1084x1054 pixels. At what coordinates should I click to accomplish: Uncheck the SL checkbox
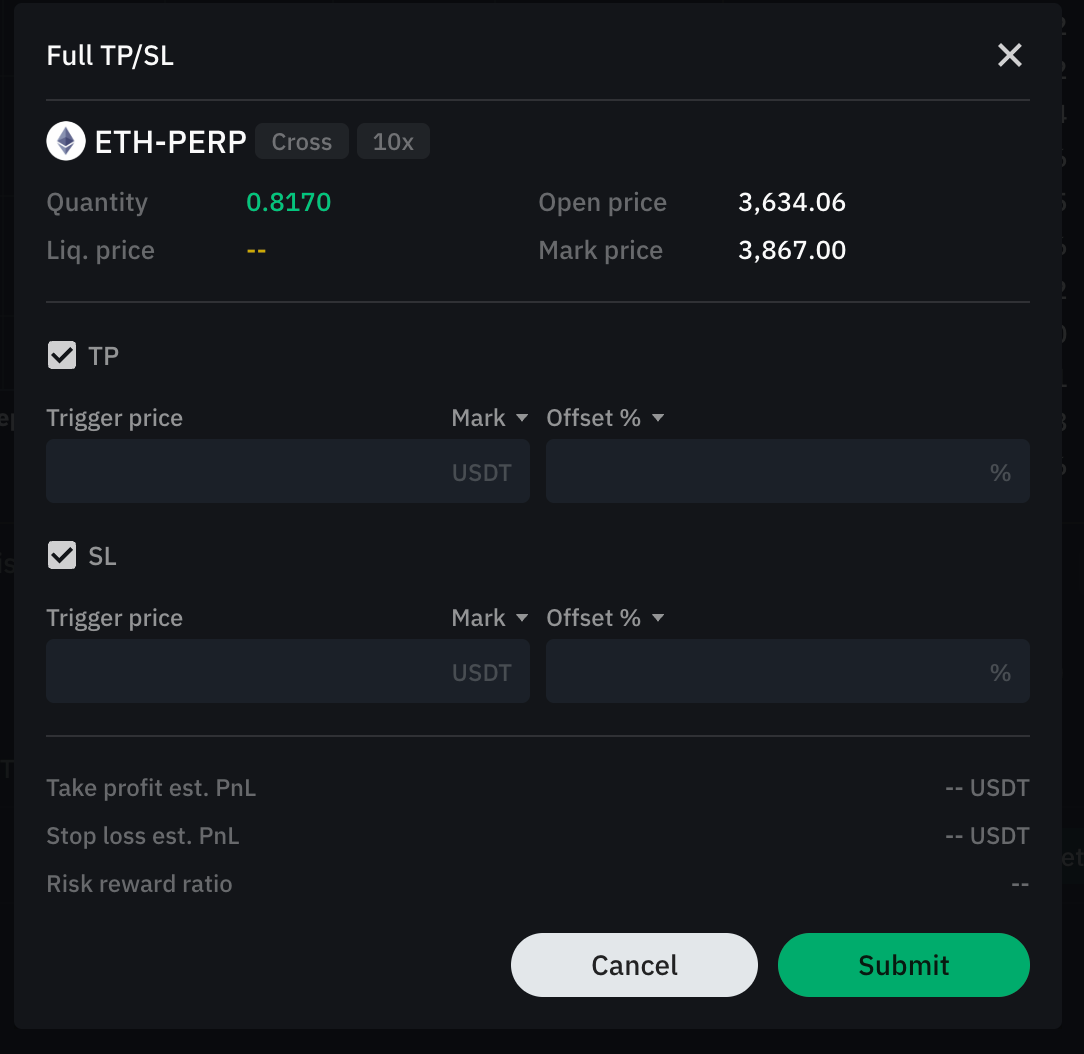(62, 555)
